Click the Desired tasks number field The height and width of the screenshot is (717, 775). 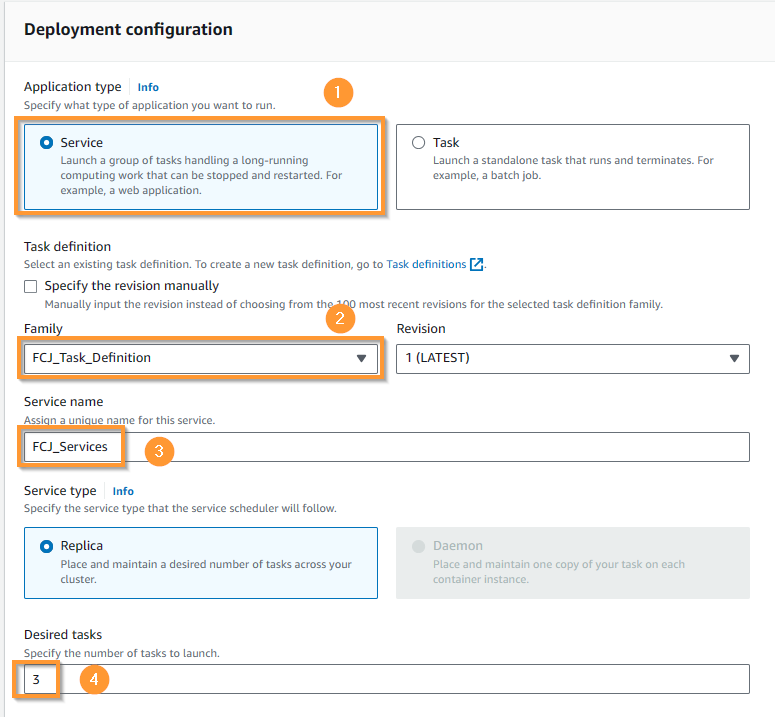coord(387,679)
